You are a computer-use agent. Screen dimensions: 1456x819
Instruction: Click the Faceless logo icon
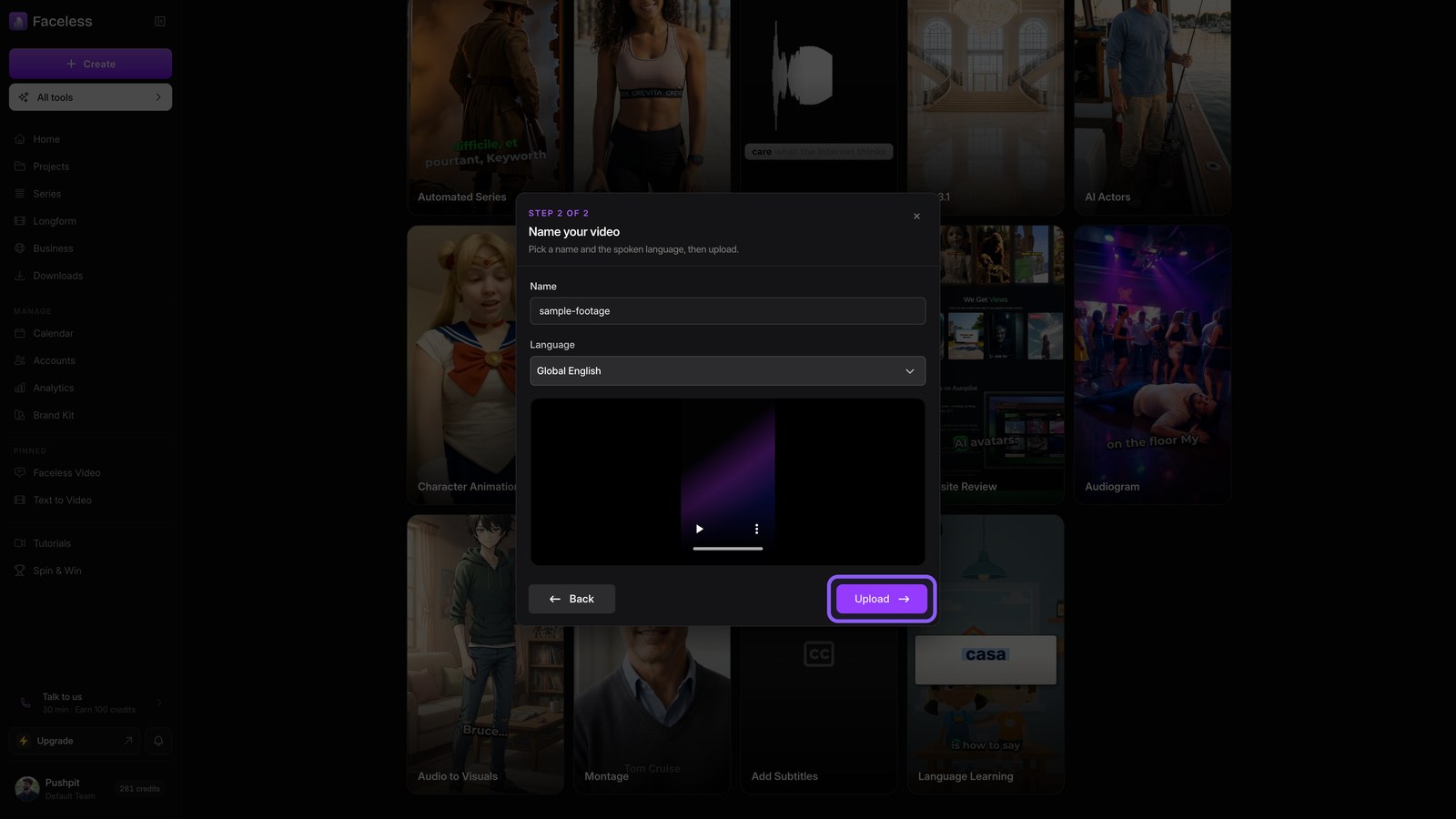[18, 21]
